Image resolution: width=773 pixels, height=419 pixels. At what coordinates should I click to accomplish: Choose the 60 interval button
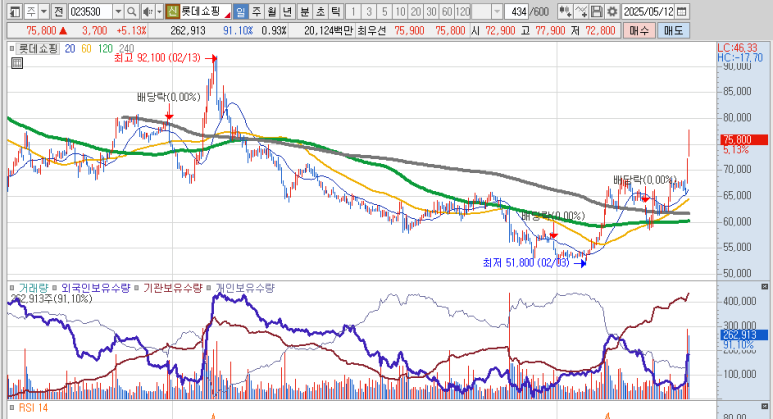click(x=447, y=11)
